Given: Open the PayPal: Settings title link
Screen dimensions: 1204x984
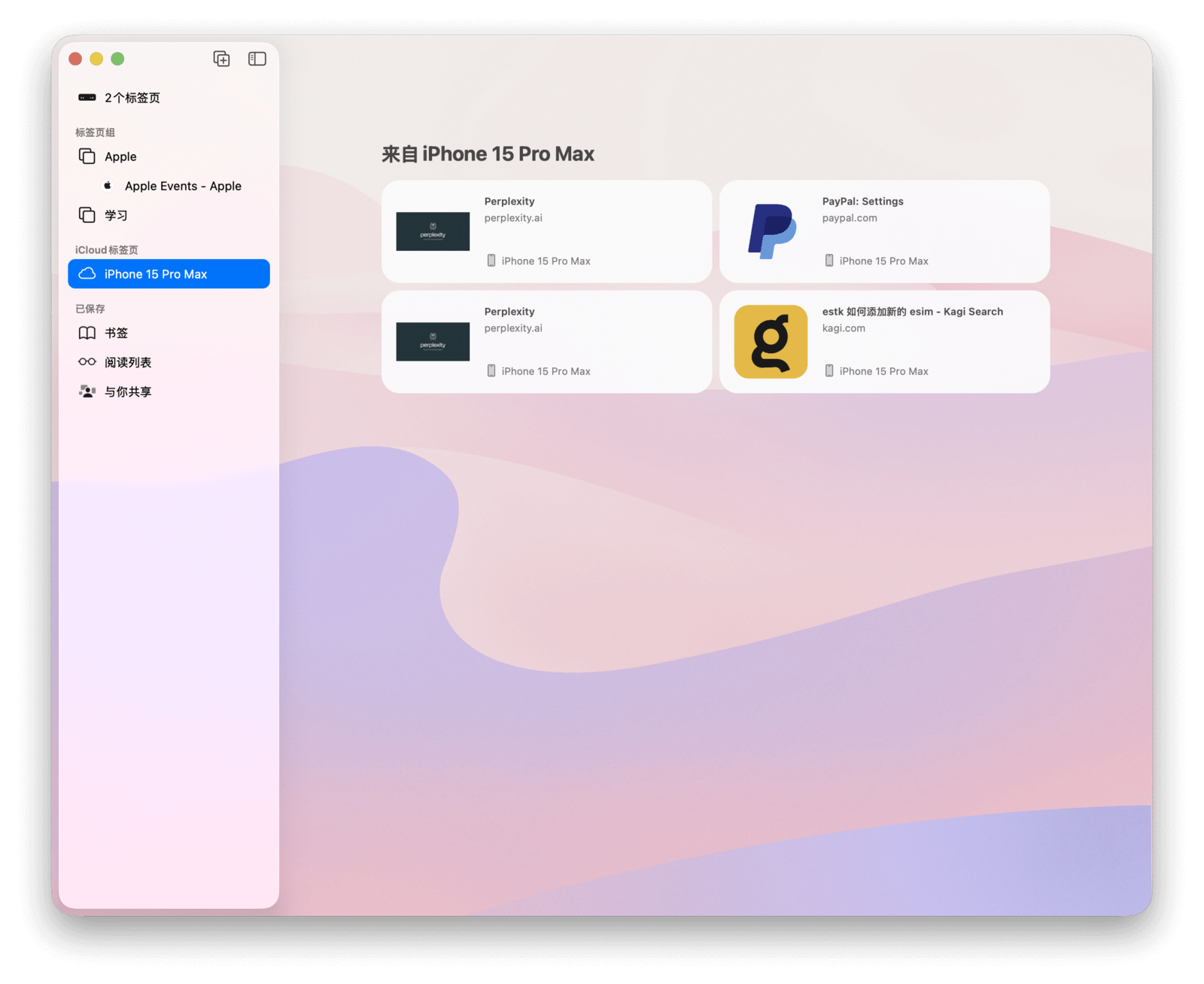Looking at the screenshot, I should coord(862,201).
